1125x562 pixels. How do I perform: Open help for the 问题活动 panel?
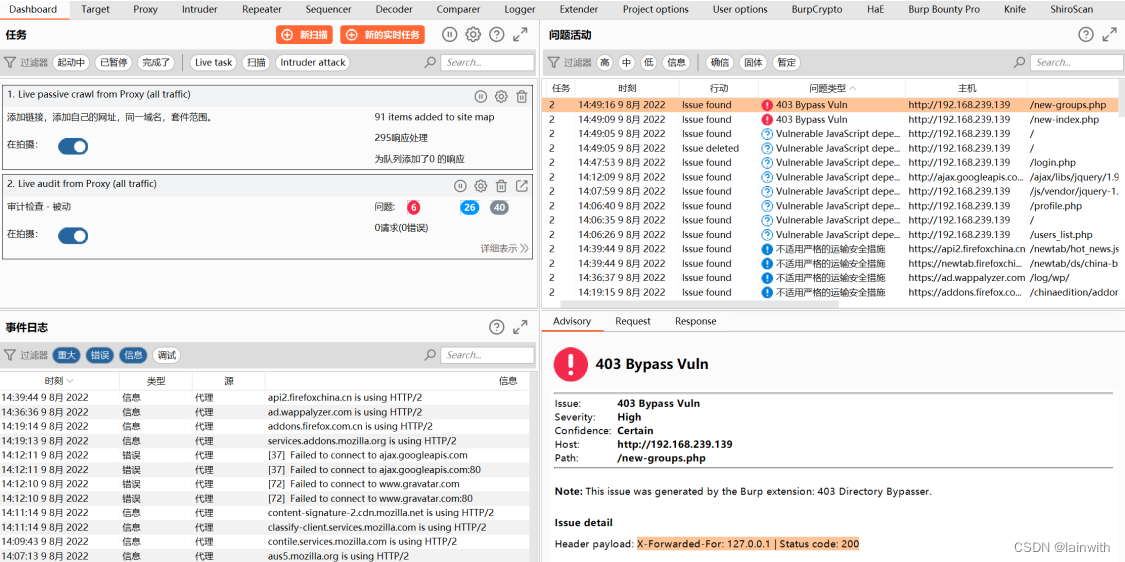pyautogui.click(x=1086, y=35)
